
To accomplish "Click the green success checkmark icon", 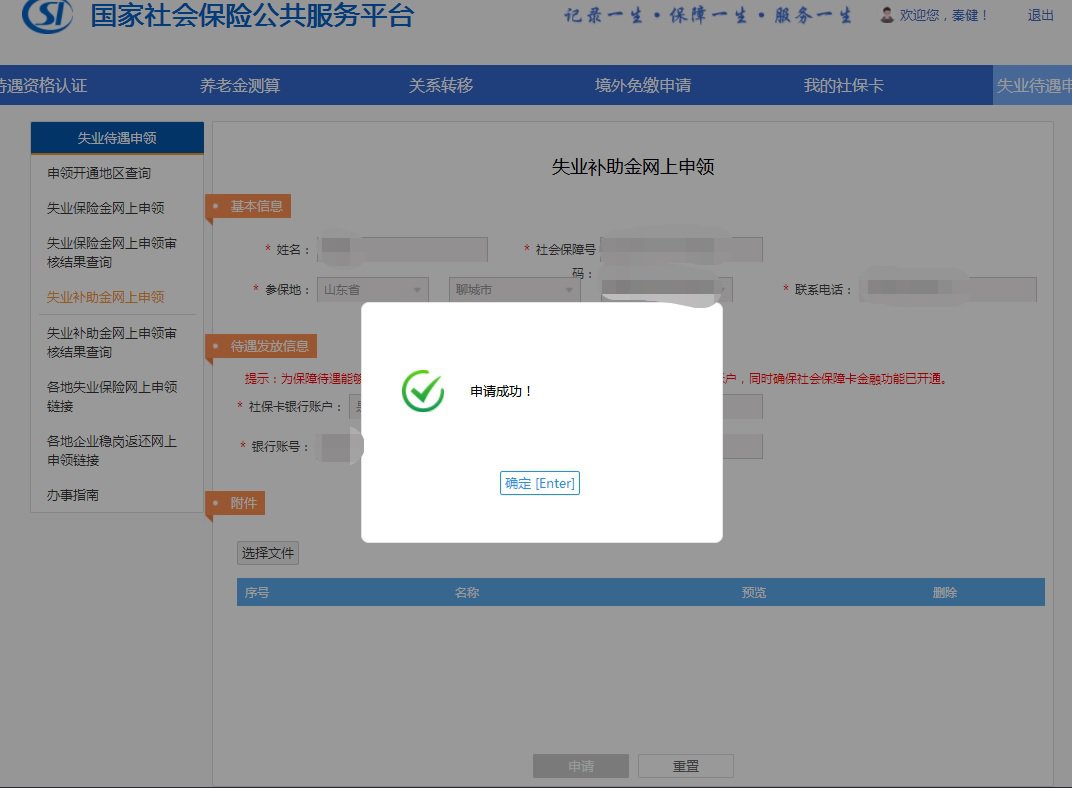I will (x=423, y=391).
